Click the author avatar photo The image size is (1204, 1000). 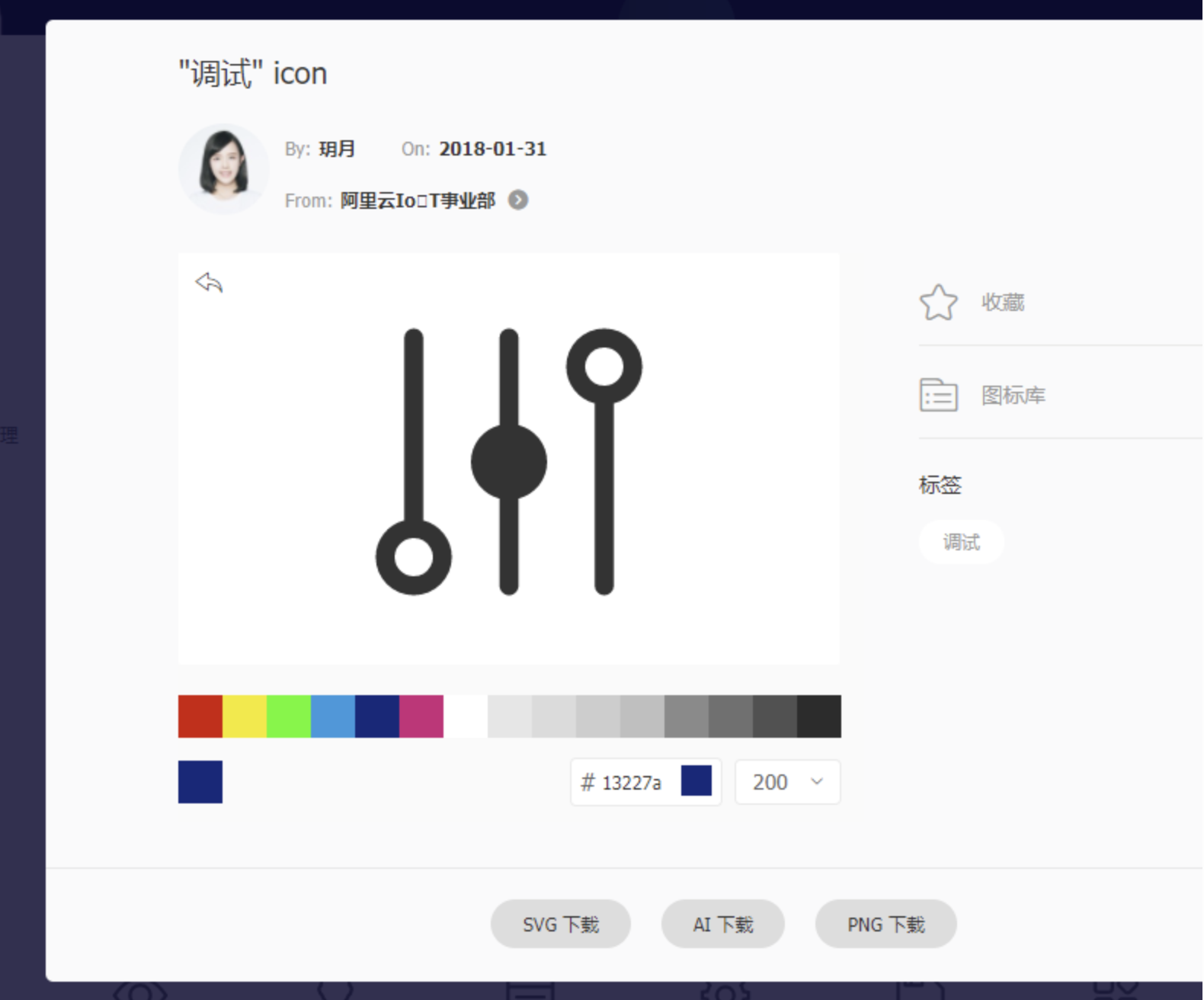224,169
